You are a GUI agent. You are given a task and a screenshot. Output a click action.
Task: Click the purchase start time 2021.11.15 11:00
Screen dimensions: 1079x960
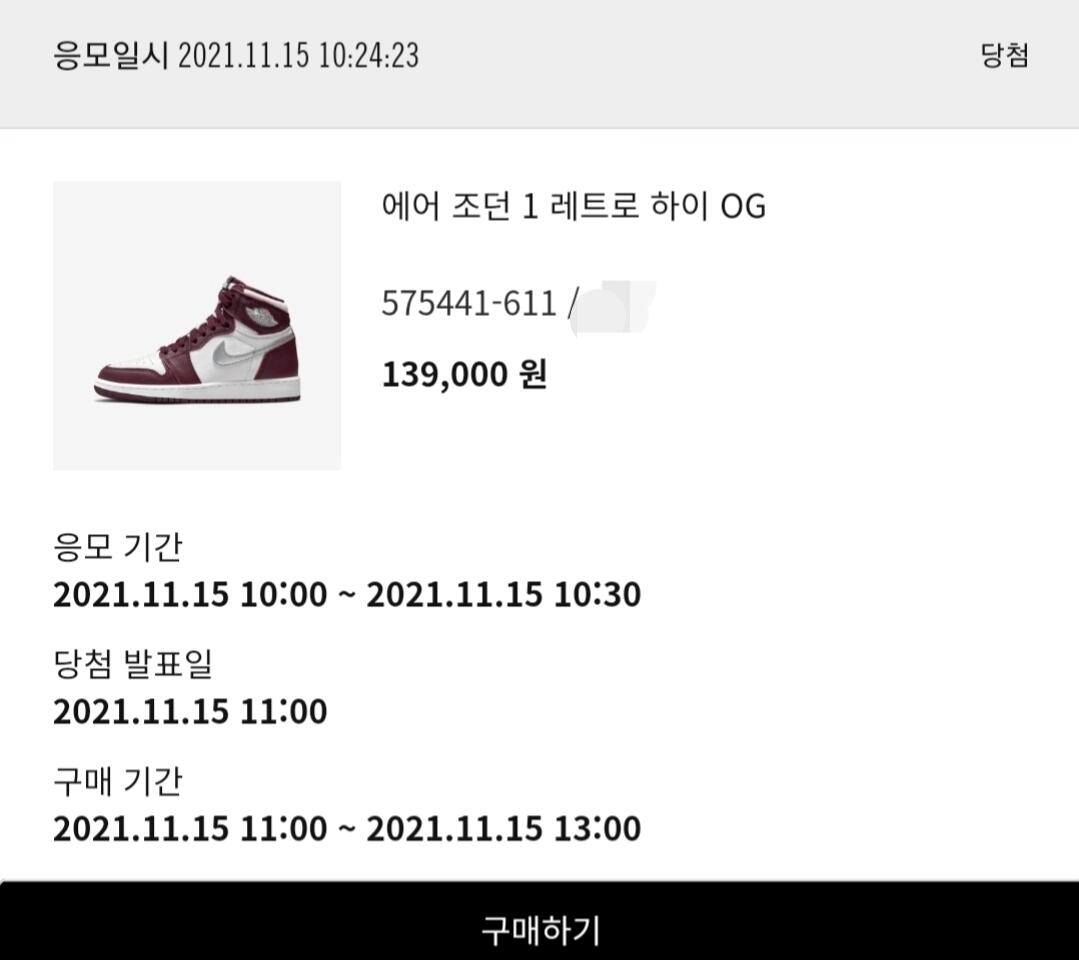click(190, 828)
